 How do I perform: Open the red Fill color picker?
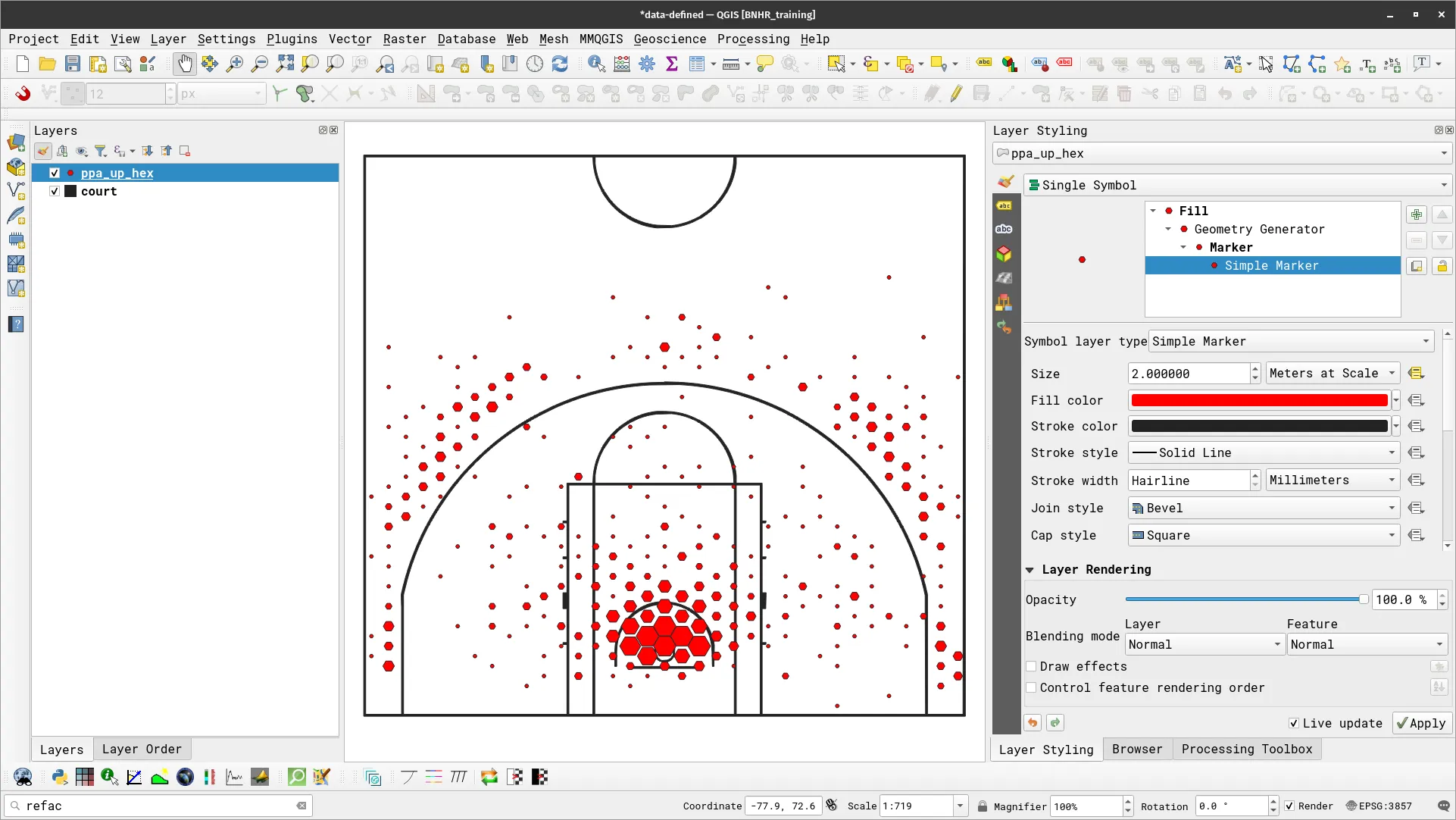point(1260,400)
